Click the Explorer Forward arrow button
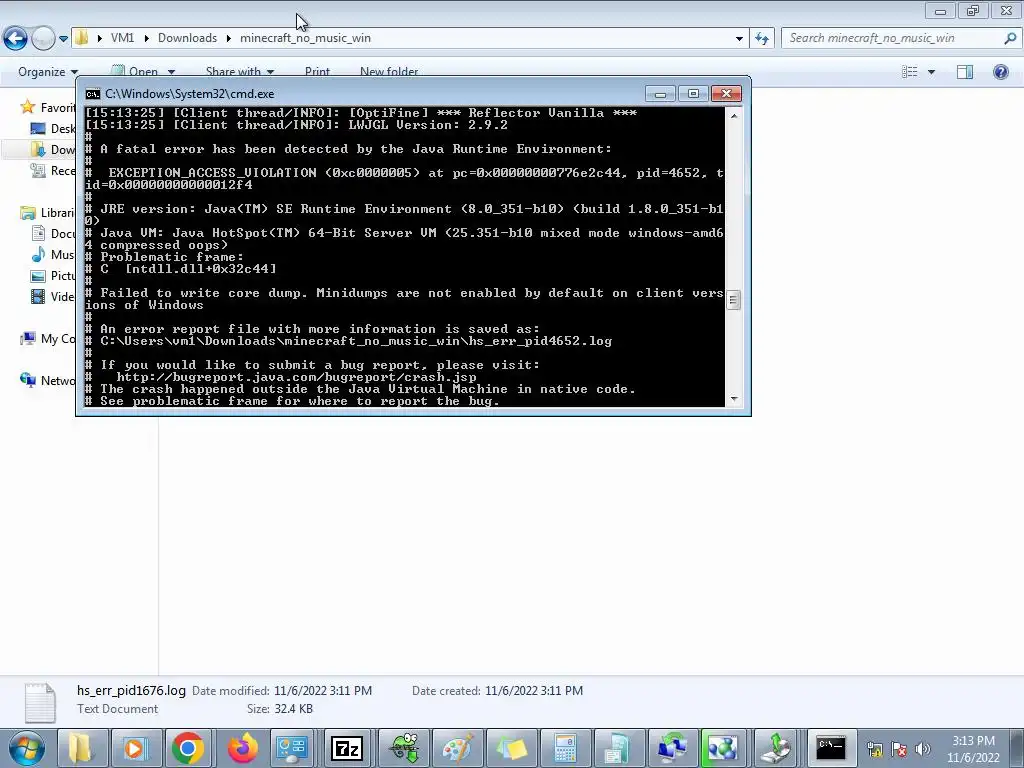This screenshot has height=768, width=1024. click(43, 38)
